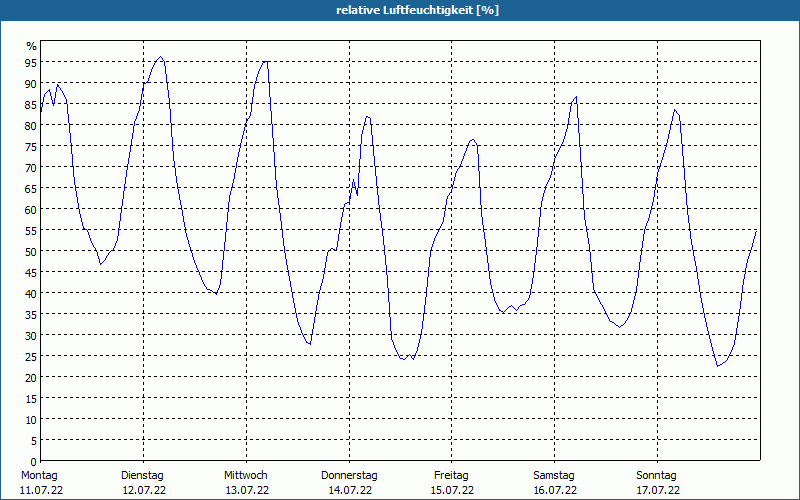Click the date '13.07.22'
800x500 pixels.
(247, 491)
